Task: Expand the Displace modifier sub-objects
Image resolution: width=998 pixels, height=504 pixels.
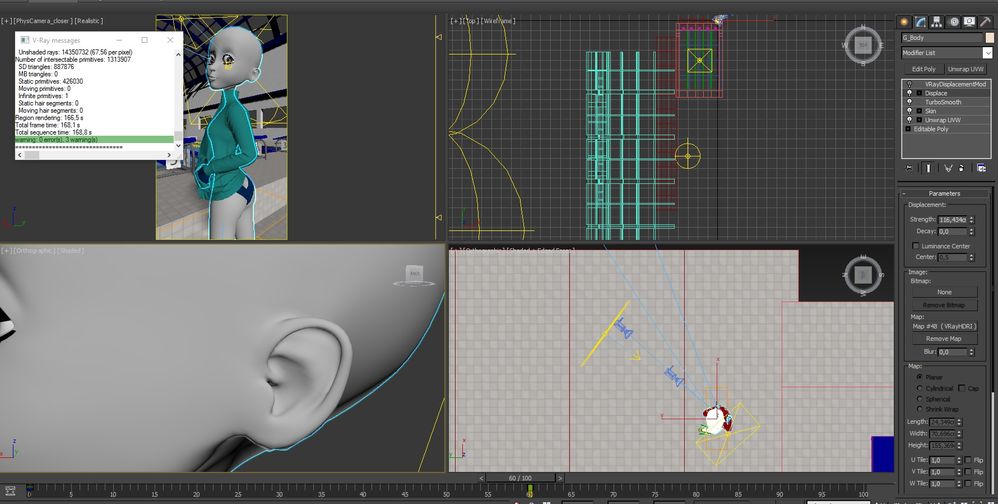Action: 919,93
